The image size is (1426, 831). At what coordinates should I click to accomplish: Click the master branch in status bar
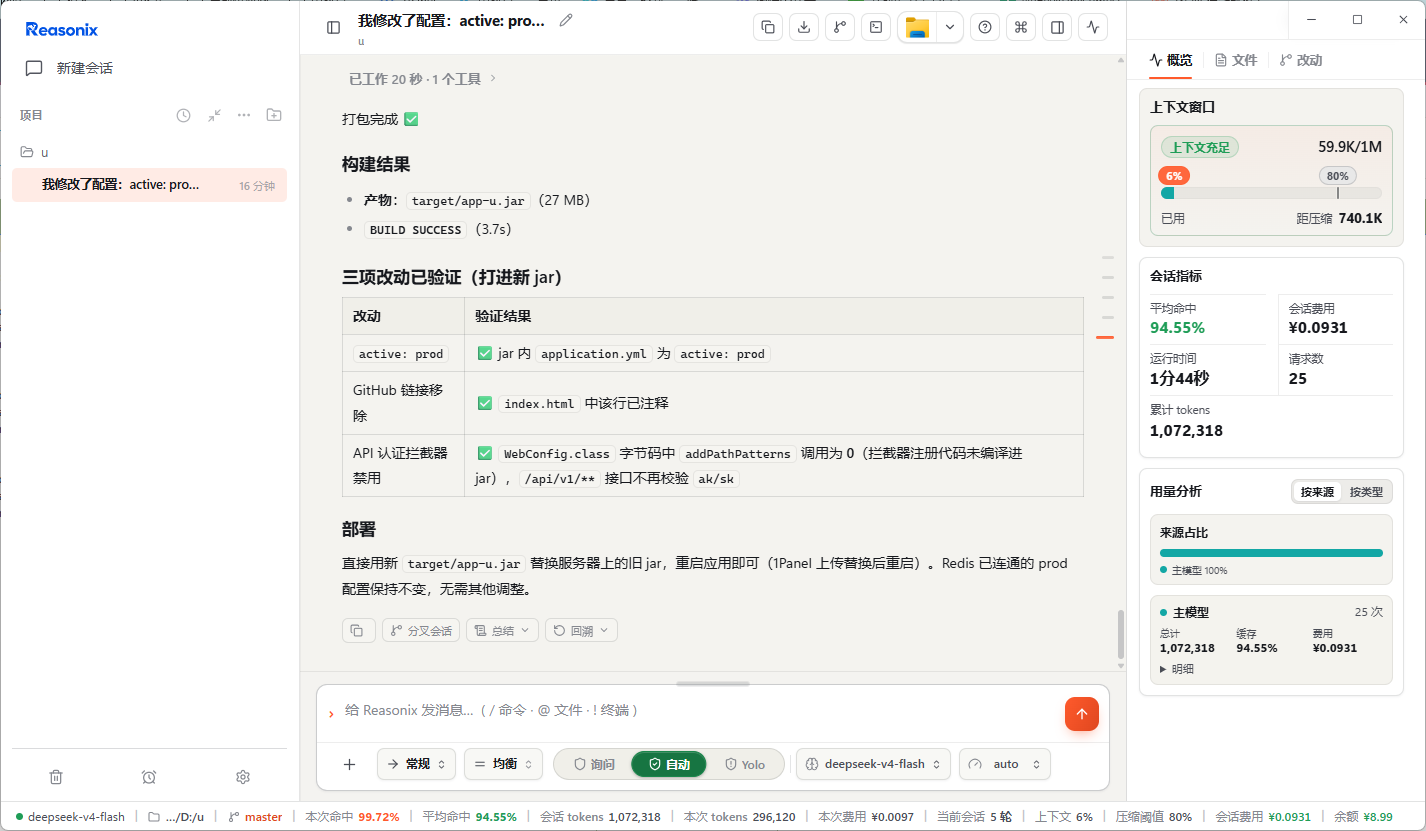(256, 817)
